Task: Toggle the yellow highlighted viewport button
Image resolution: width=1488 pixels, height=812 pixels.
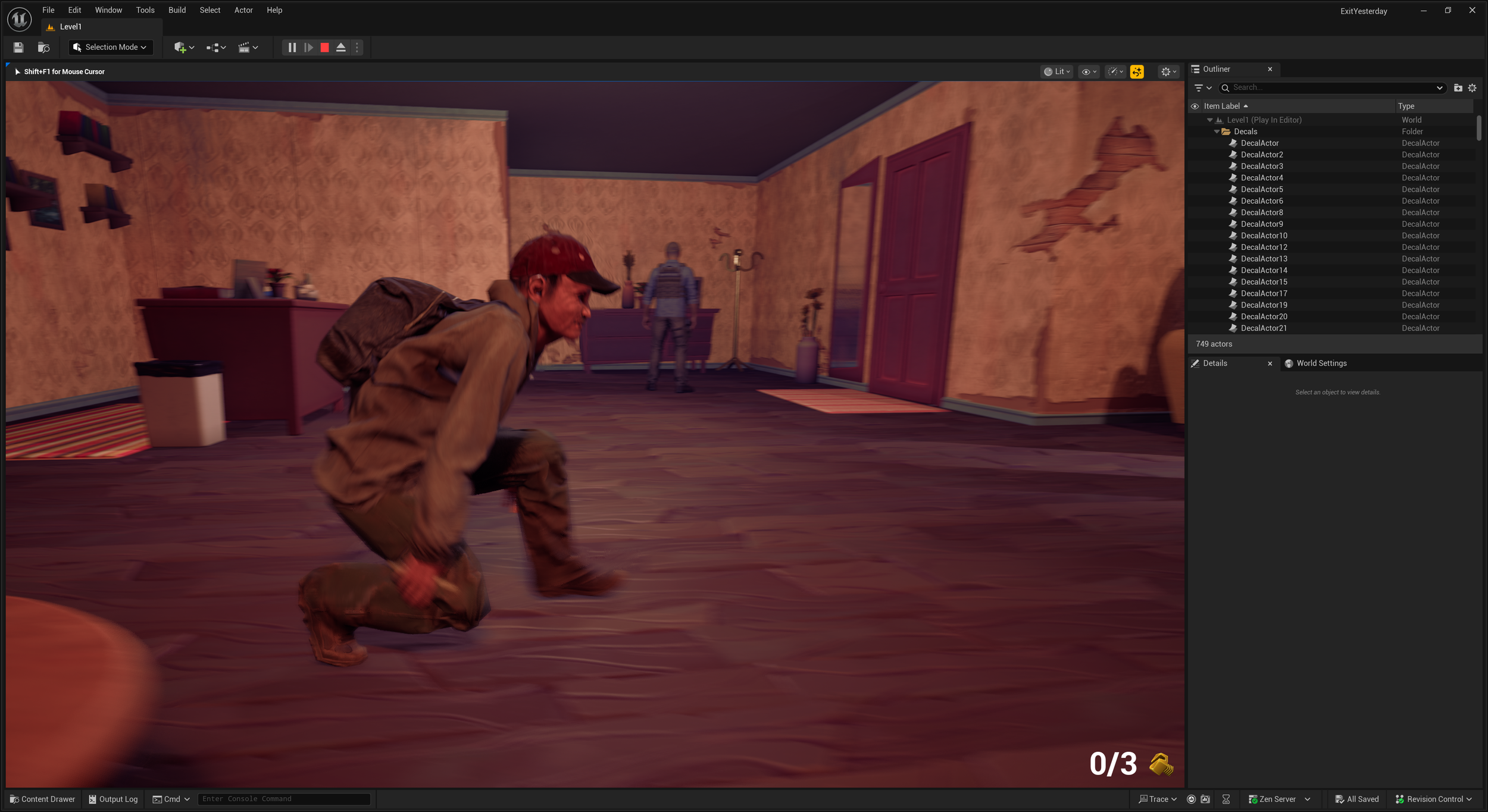Action: coord(1137,72)
